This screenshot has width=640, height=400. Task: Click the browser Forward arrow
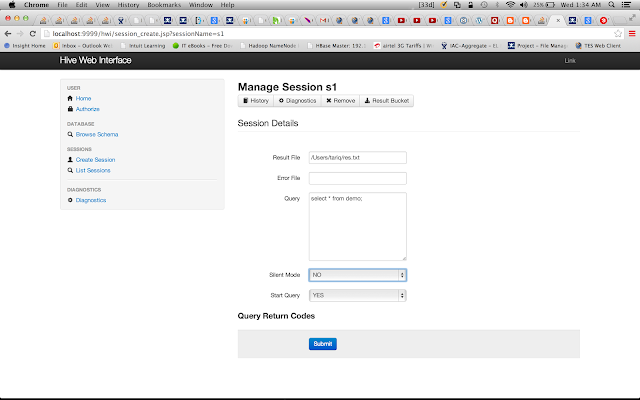point(20,33)
